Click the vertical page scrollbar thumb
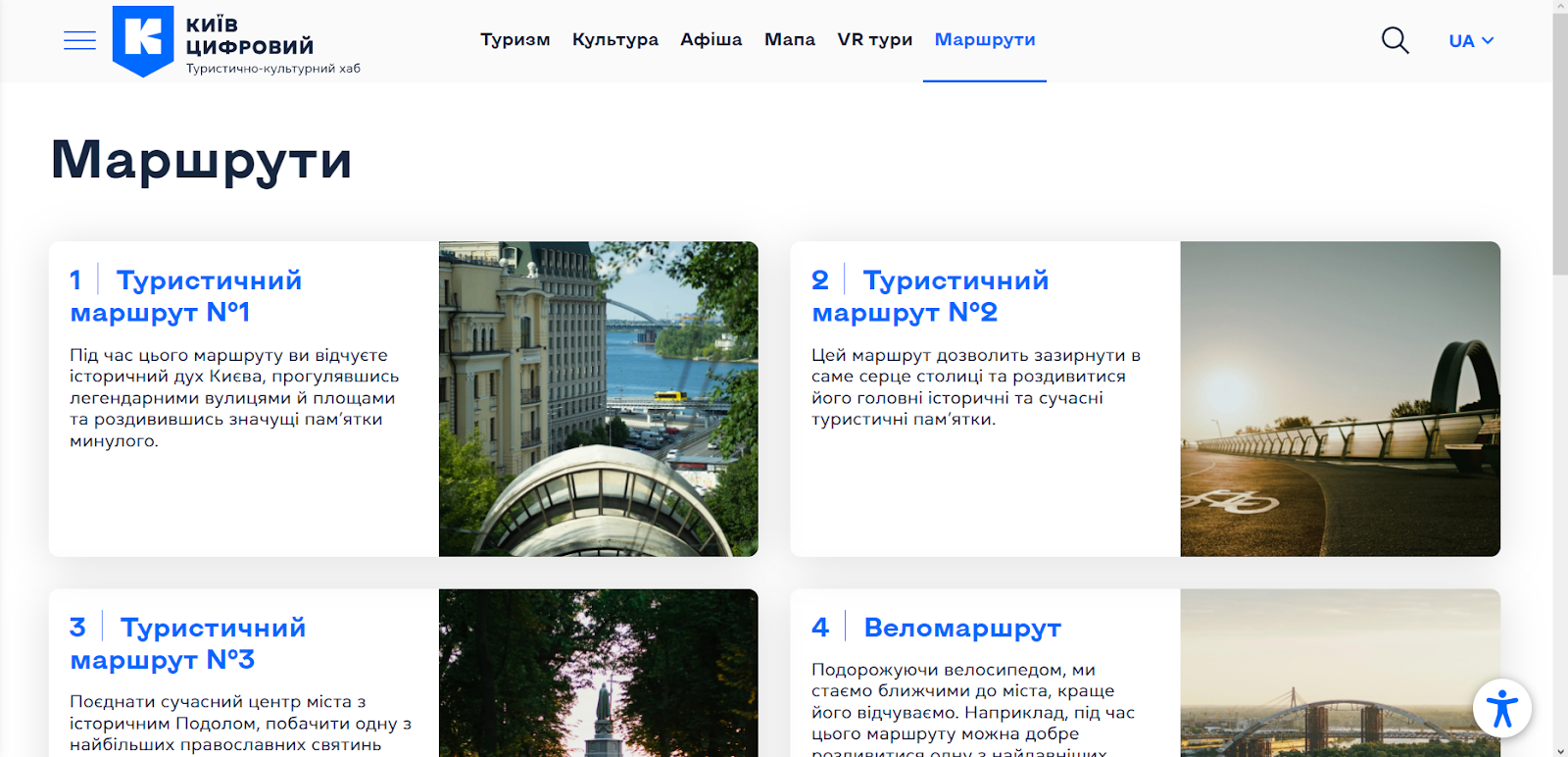Screen dimensions: 1568x757 1560,145
